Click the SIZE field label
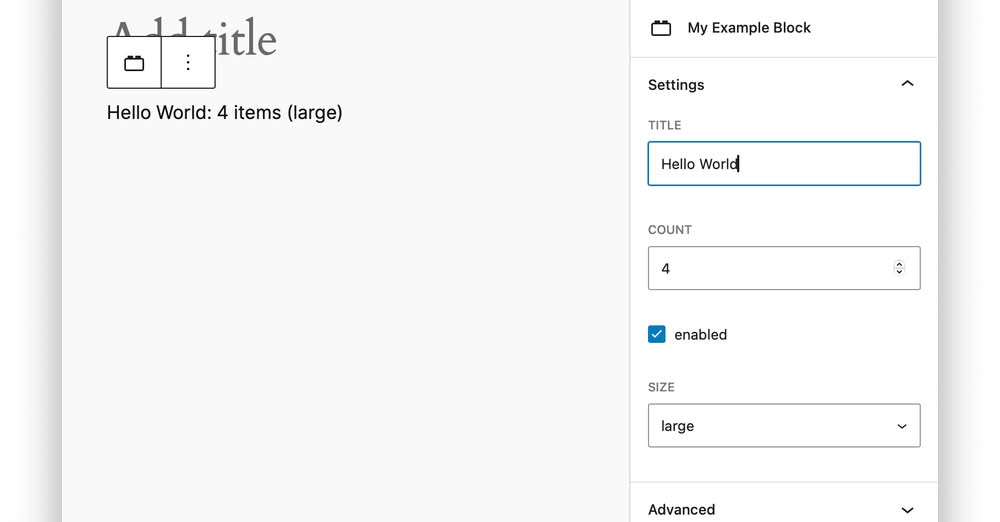This screenshot has height=522, width=1000. pyautogui.click(x=661, y=387)
